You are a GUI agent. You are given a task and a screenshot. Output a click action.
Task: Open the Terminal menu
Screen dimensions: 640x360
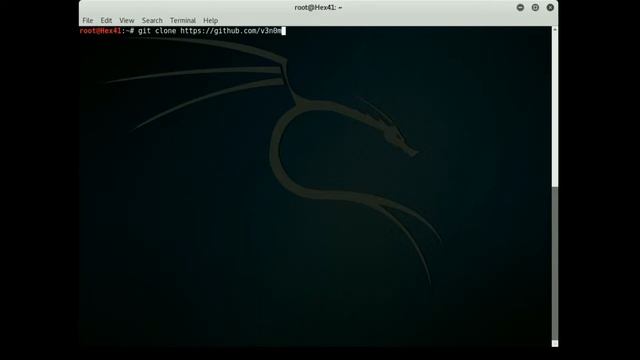[x=183, y=20]
